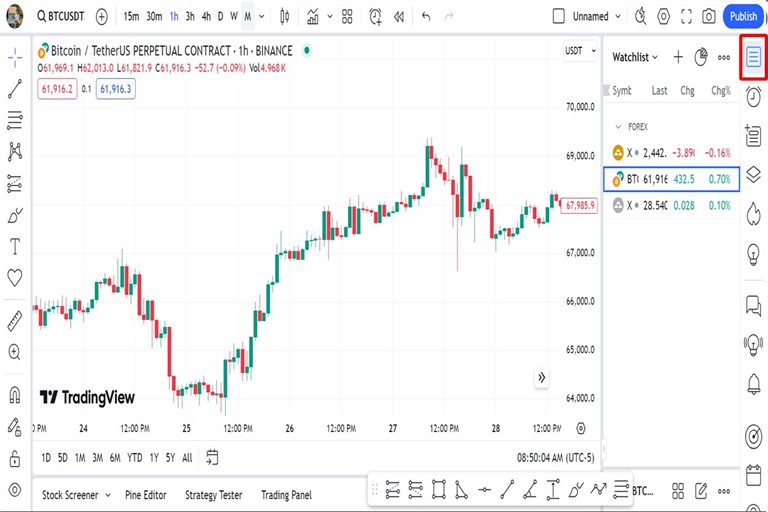Click the Publish button
Image resolution: width=768 pixels, height=512 pixels.
click(x=743, y=17)
